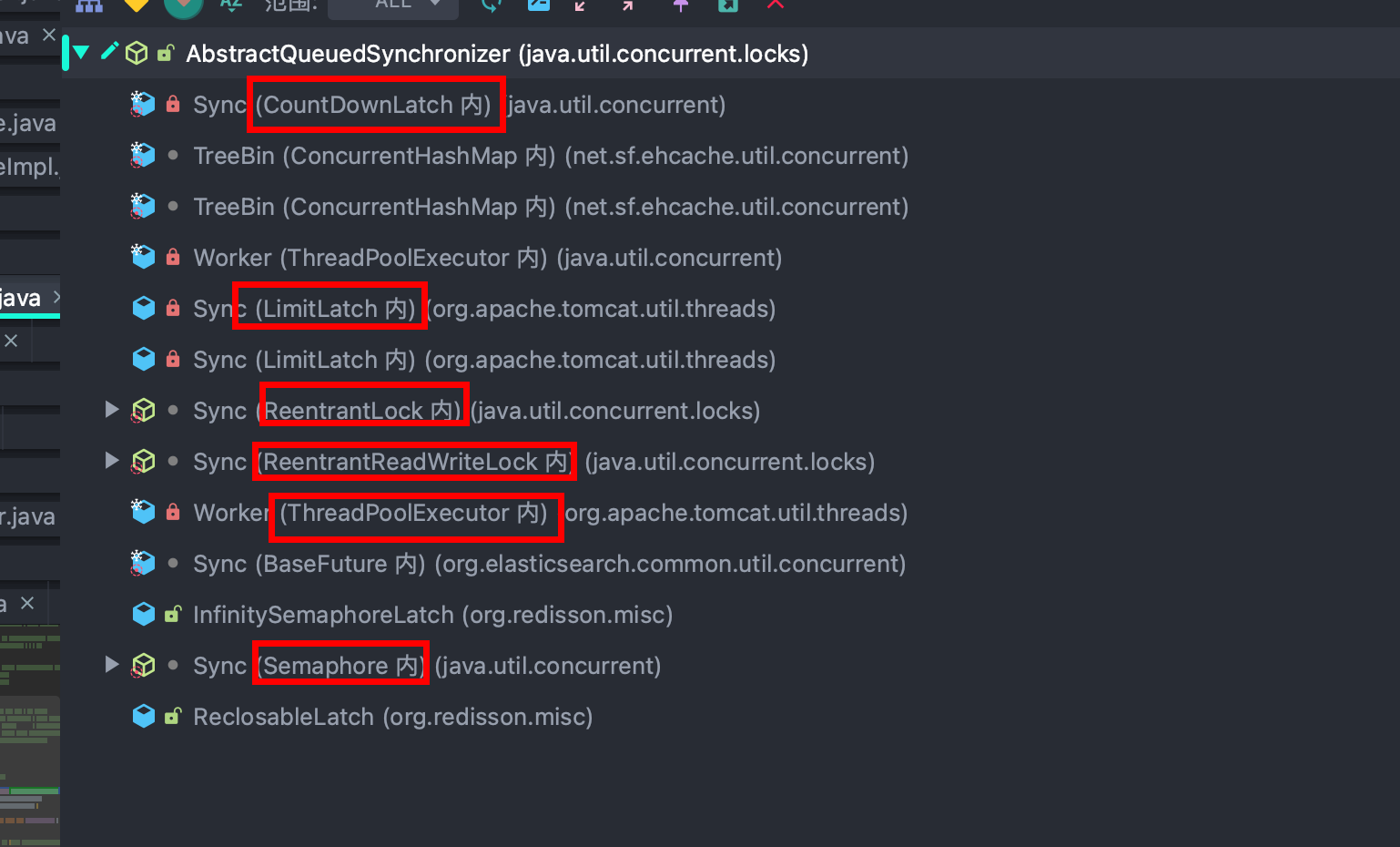Expand the Sync (ReentrantLock) node
Image resolution: width=1400 pixels, height=847 pixels.
(x=112, y=410)
